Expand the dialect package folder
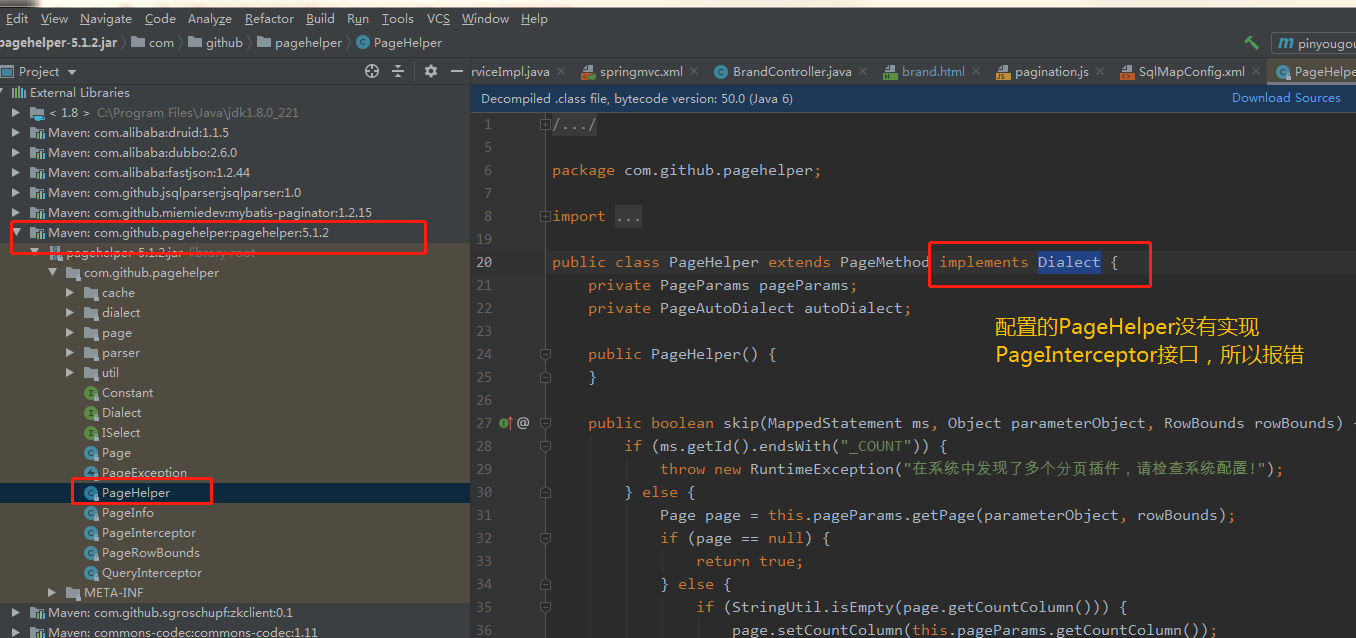1356x638 pixels. [70, 313]
